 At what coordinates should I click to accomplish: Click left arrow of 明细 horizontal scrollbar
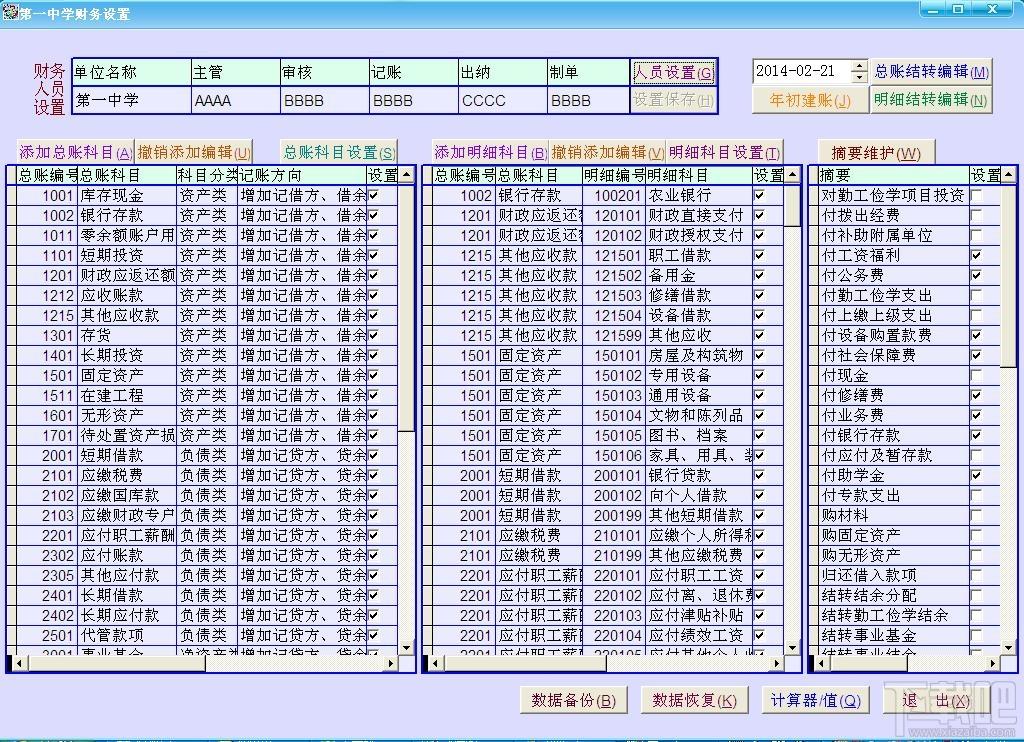coord(436,663)
